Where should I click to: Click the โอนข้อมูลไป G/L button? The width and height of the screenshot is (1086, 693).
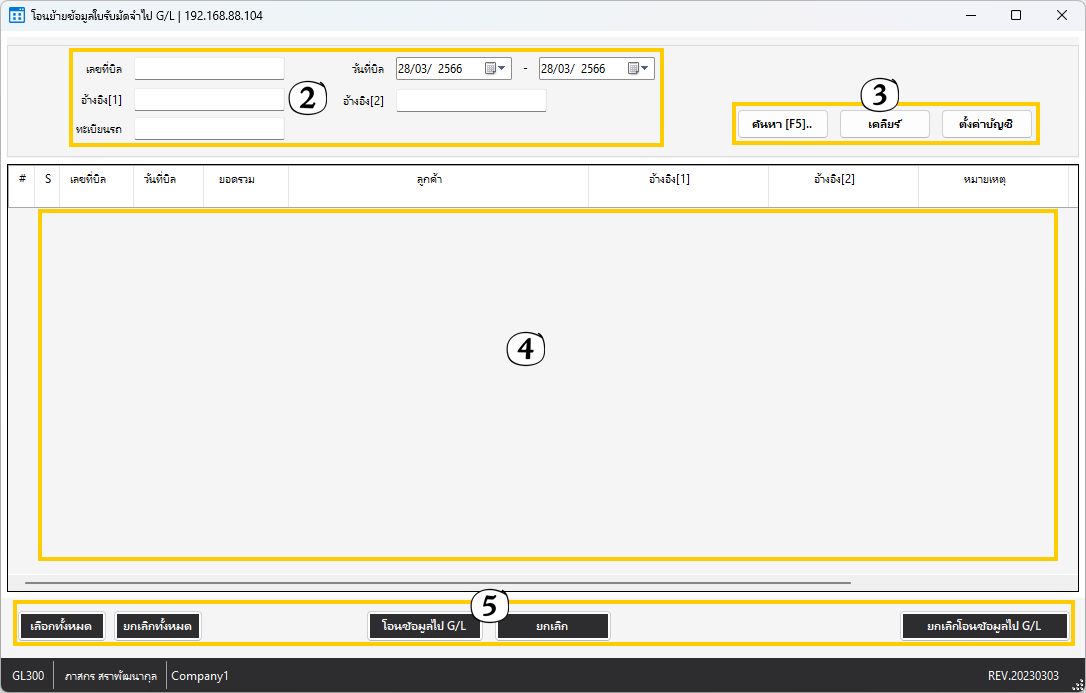(424, 626)
